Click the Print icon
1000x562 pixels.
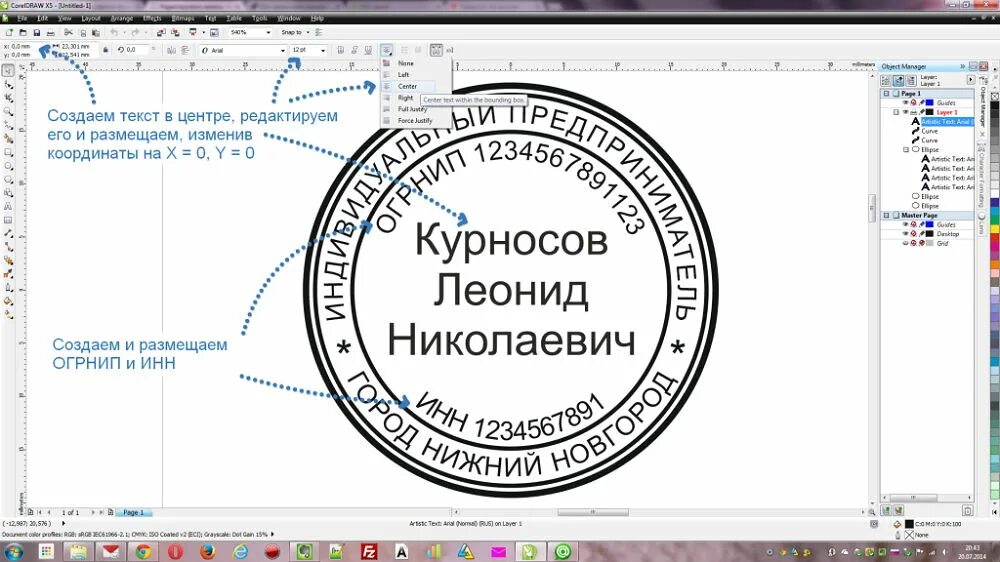pyautogui.click(x=50, y=33)
